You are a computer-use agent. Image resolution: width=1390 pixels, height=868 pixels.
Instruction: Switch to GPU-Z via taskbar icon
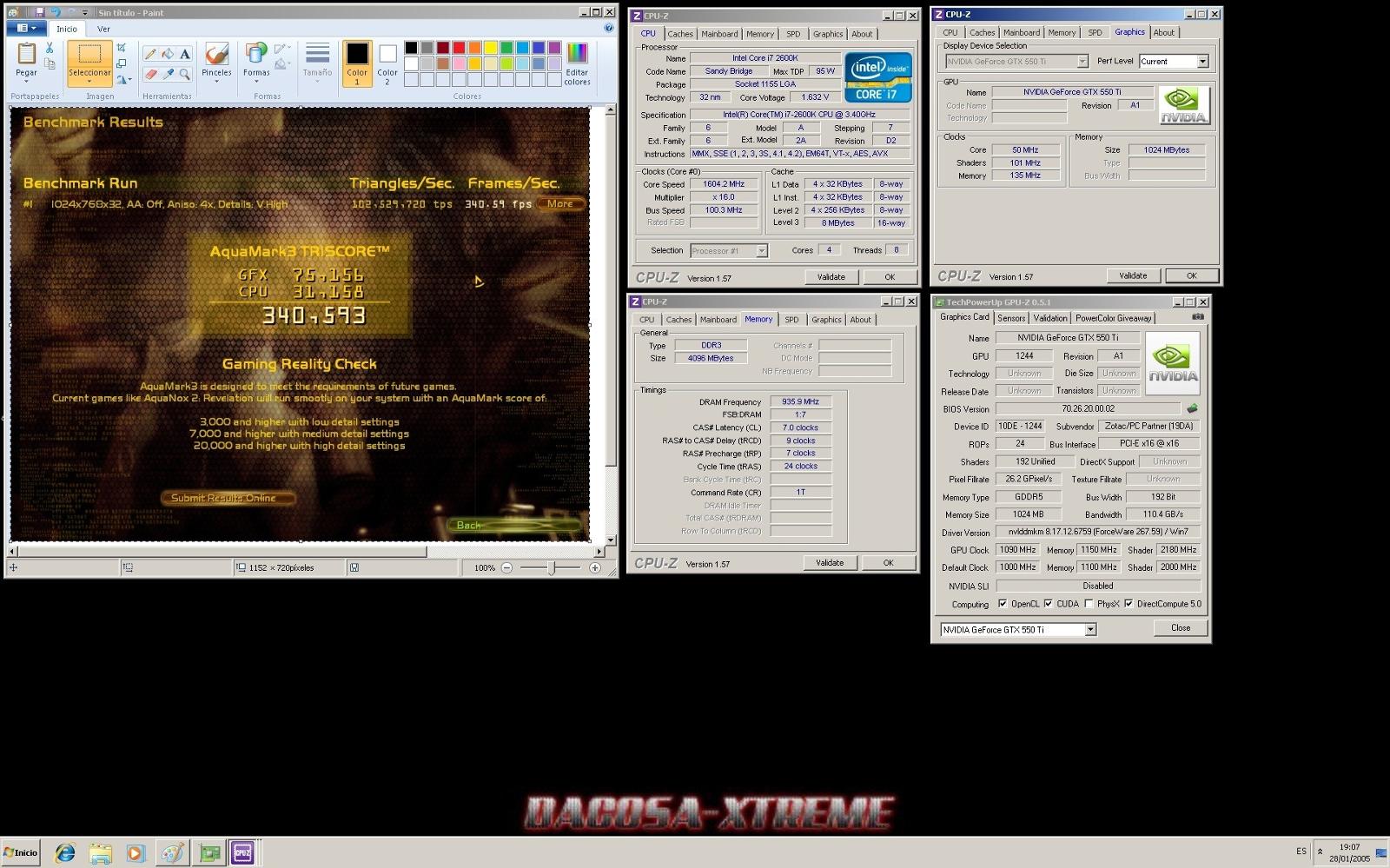[209, 853]
